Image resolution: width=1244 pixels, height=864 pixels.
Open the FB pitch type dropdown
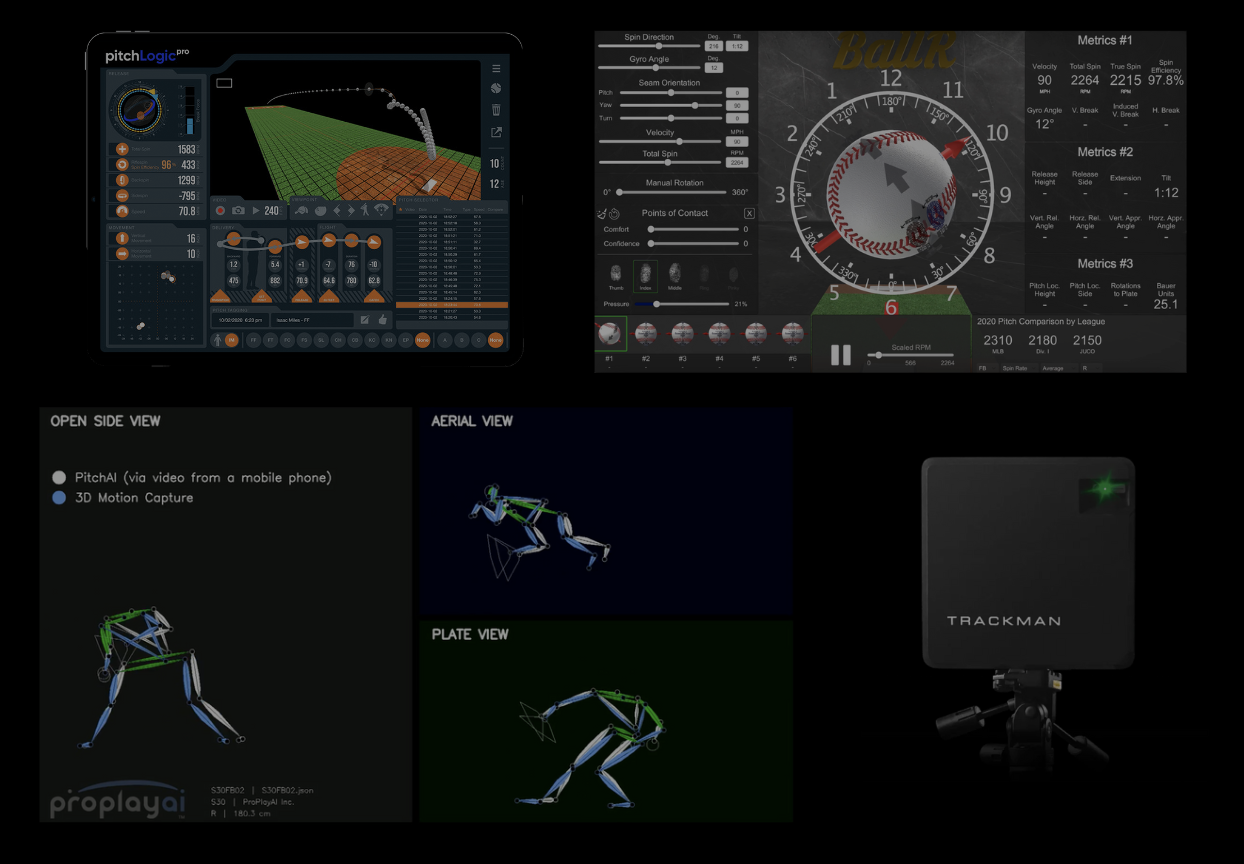pyautogui.click(x=988, y=368)
